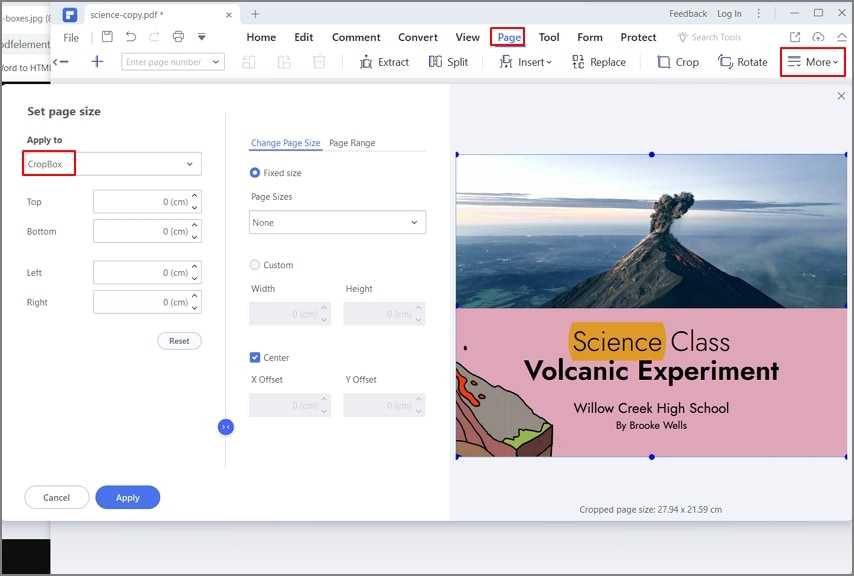The width and height of the screenshot is (854, 576).
Task: Click the Cropped page size text
Action: (x=650, y=510)
